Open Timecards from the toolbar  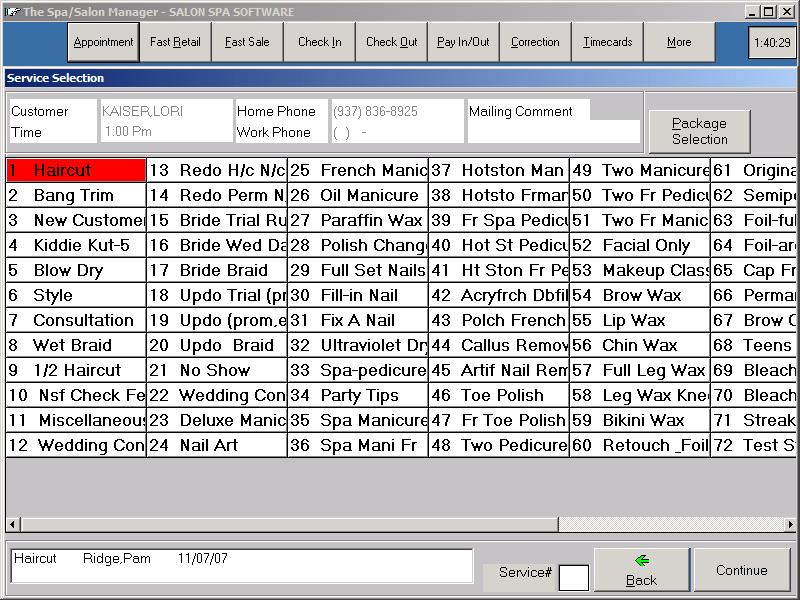(607, 43)
